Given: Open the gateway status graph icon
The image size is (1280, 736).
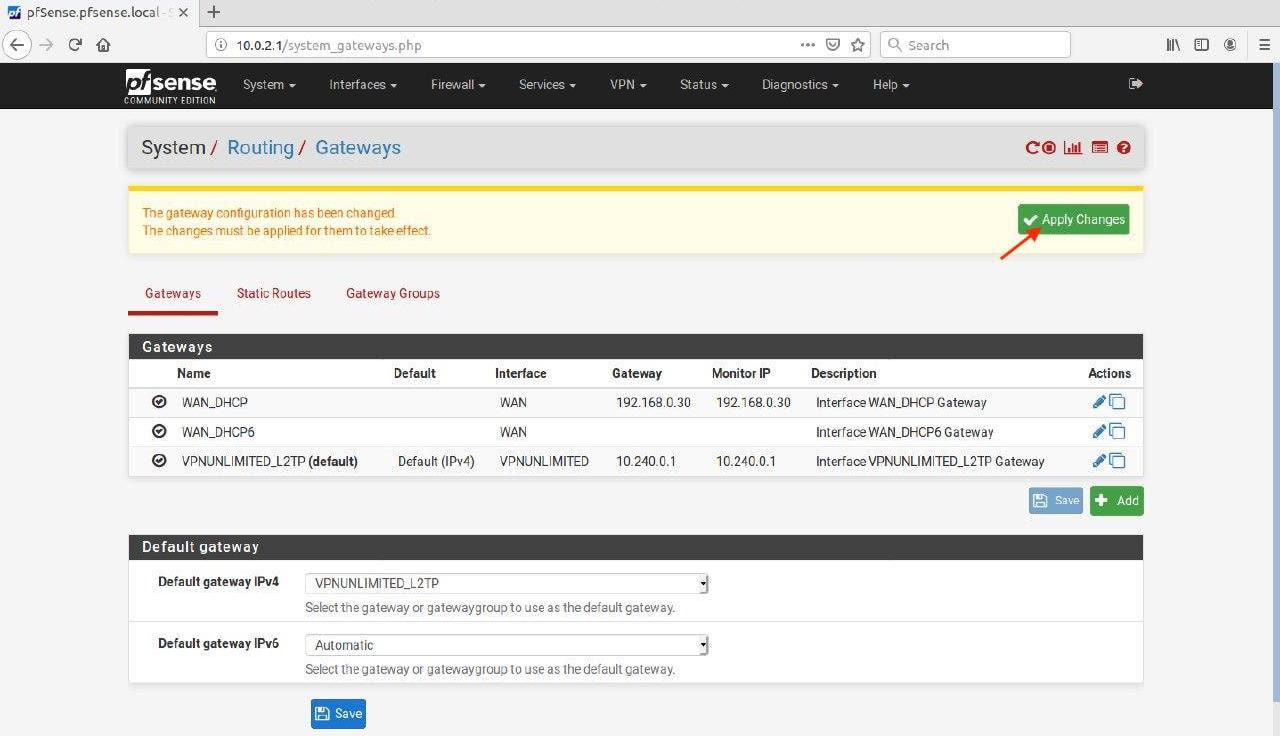Looking at the screenshot, I should [1073, 148].
